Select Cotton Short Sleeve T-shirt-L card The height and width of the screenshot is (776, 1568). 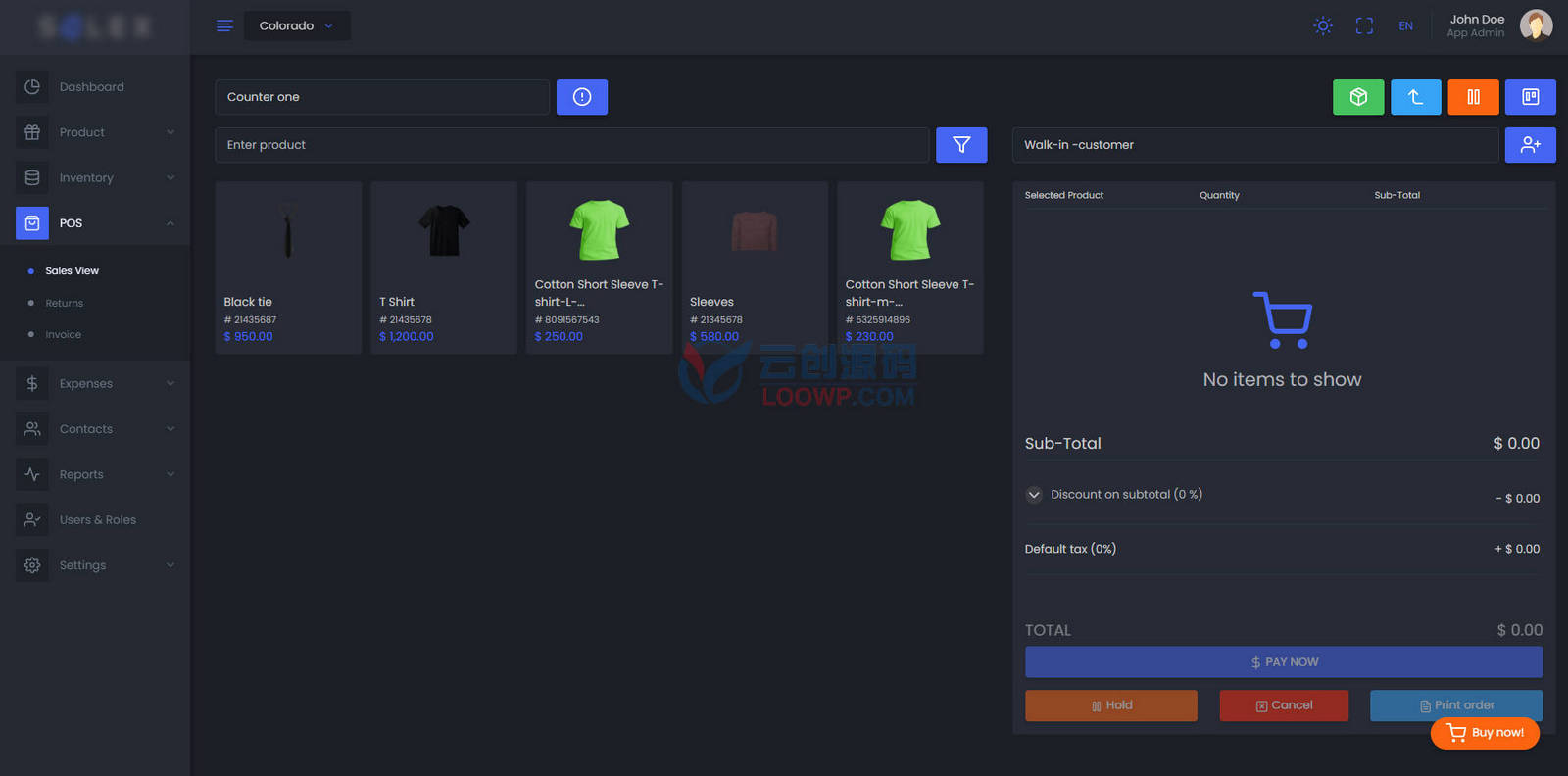pyautogui.click(x=599, y=267)
